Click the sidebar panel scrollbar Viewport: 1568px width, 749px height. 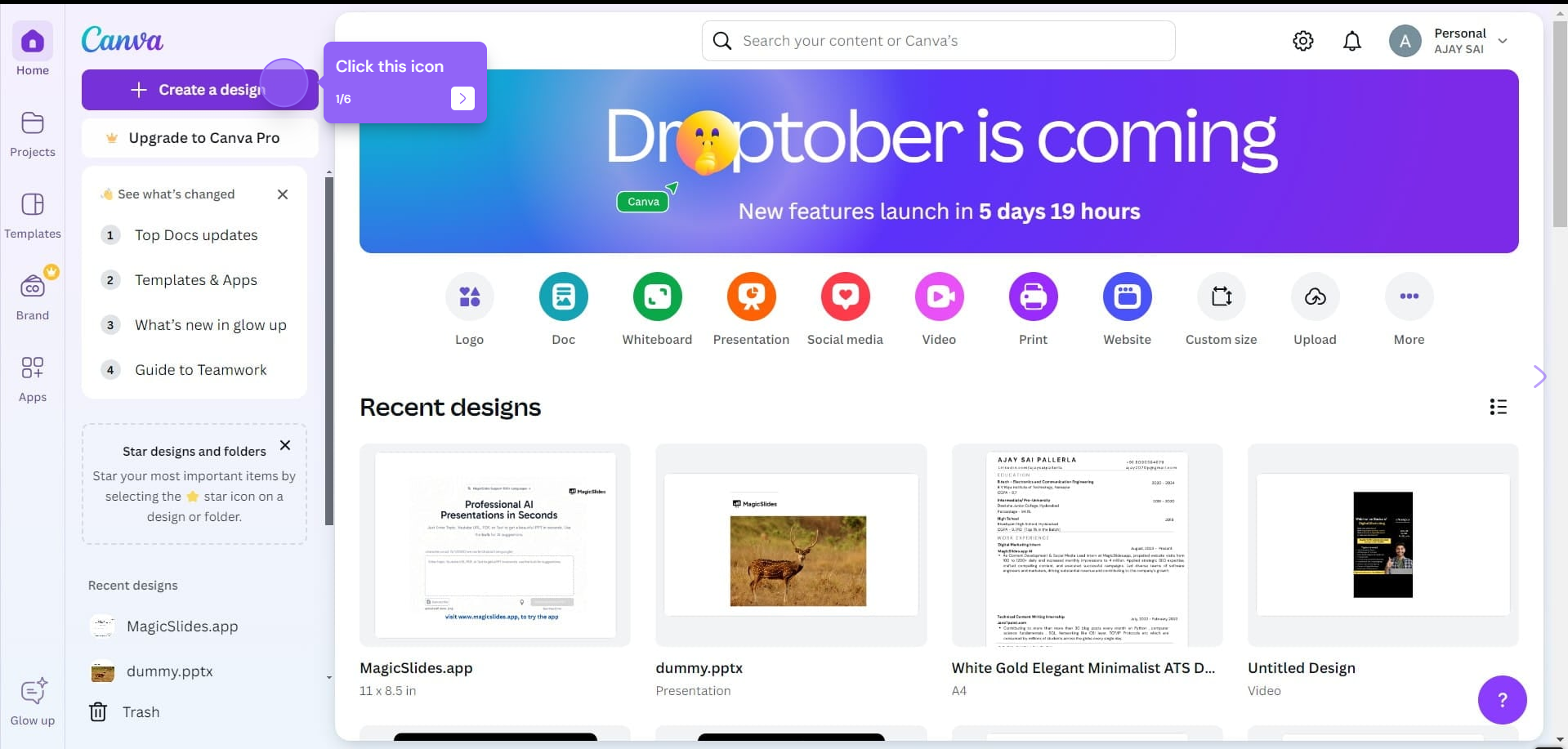click(329, 351)
